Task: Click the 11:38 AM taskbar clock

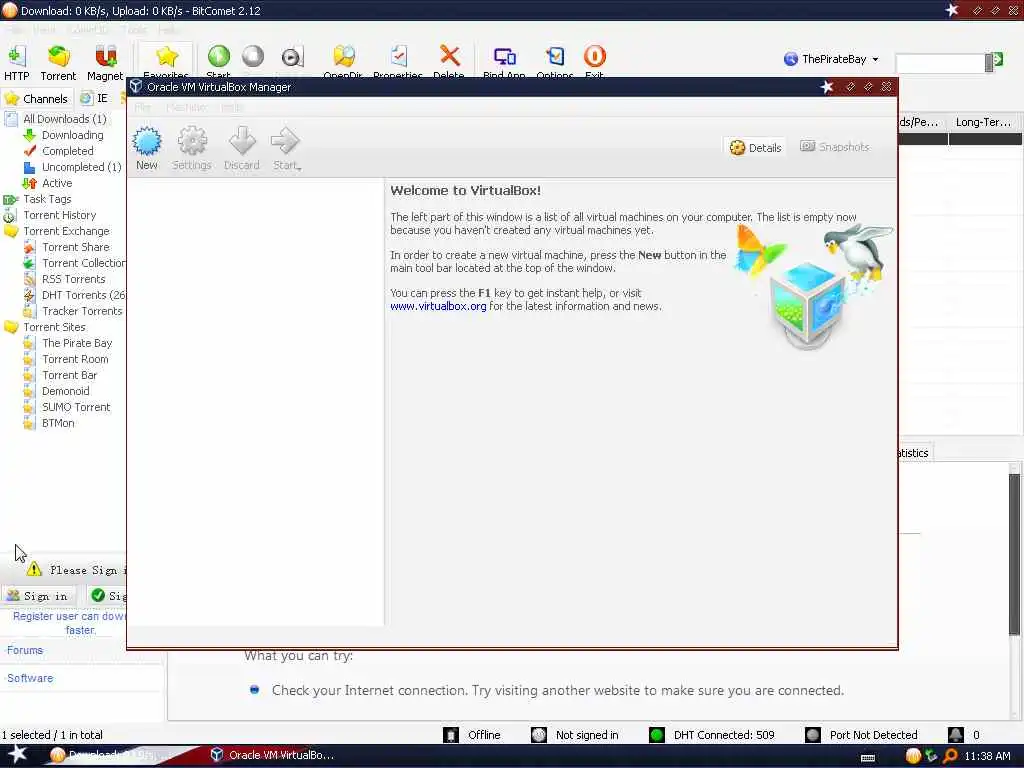Action: [x=987, y=756]
